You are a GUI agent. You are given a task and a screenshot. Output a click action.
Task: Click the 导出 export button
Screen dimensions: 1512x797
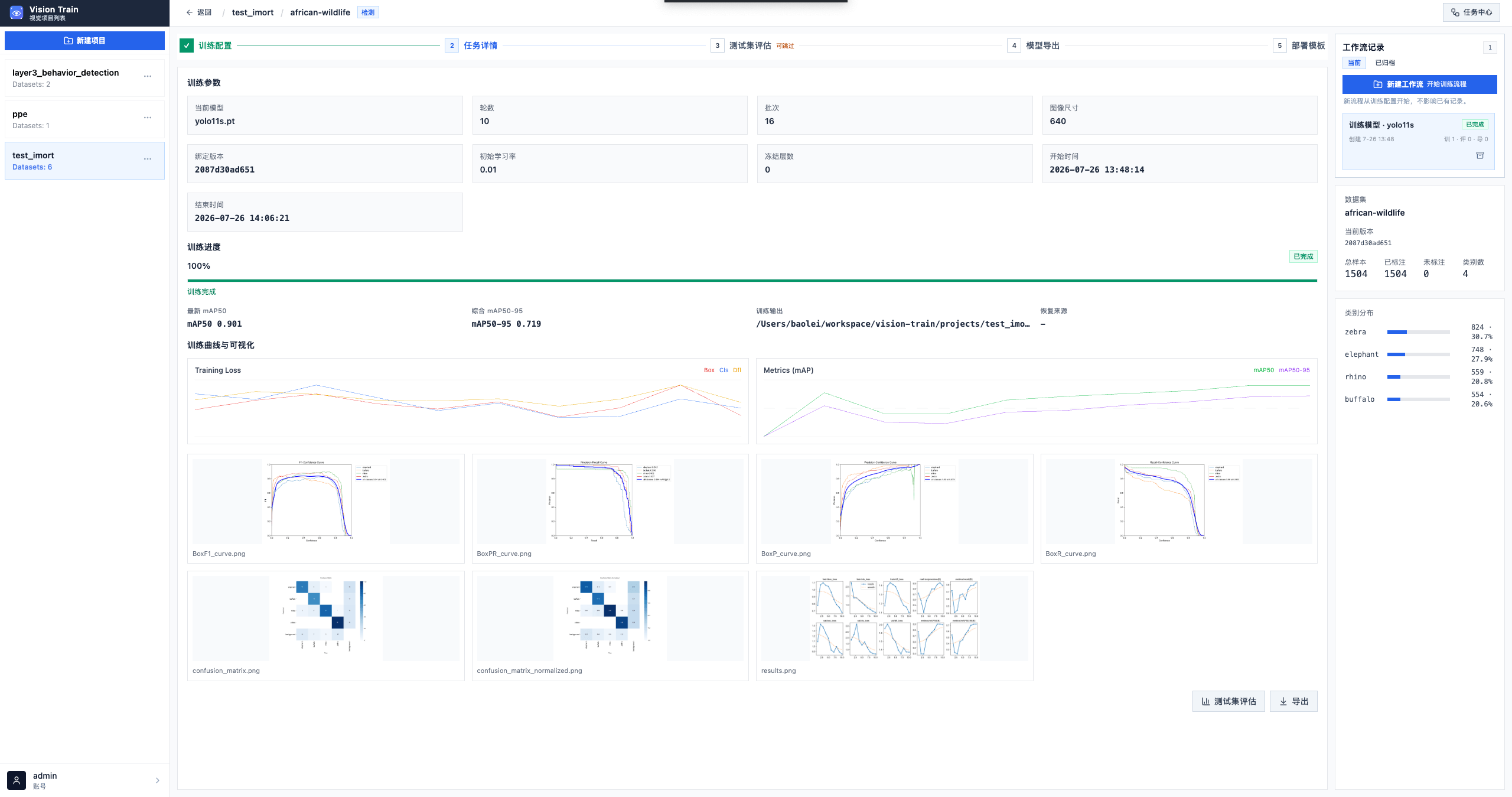[1293, 701]
